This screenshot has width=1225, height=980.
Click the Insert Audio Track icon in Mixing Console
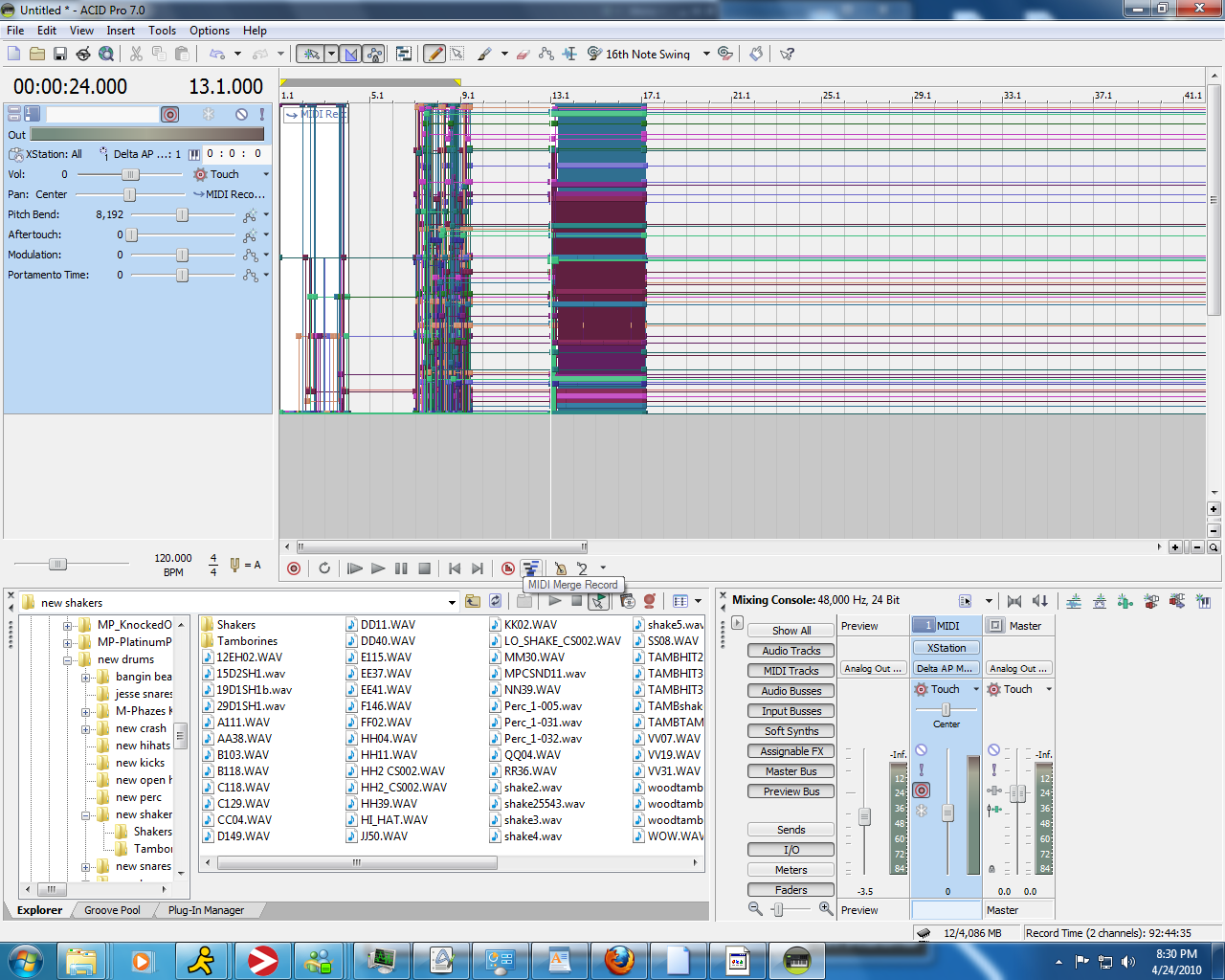pyautogui.click(x=1074, y=601)
